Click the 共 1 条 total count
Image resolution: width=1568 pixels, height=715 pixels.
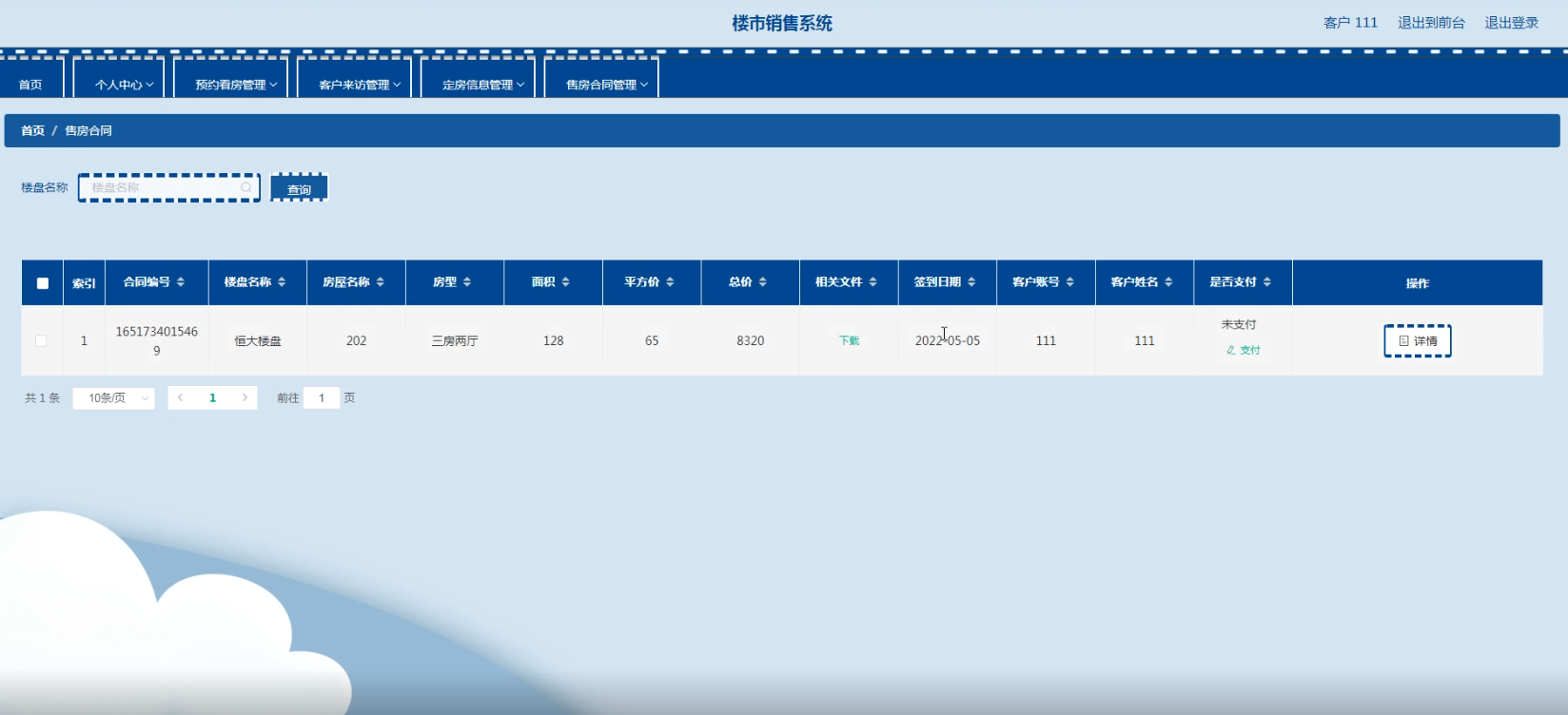point(42,397)
